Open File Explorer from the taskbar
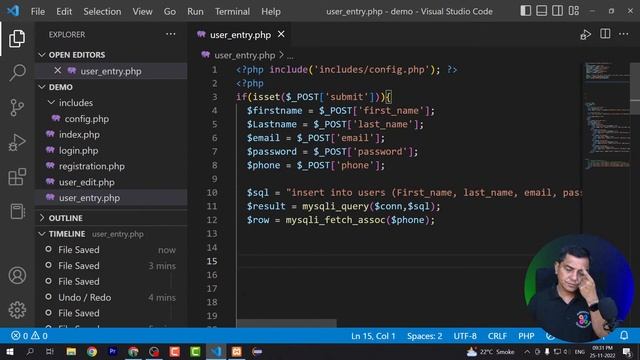Screen dimensions: 640x360 tap(71, 352)
